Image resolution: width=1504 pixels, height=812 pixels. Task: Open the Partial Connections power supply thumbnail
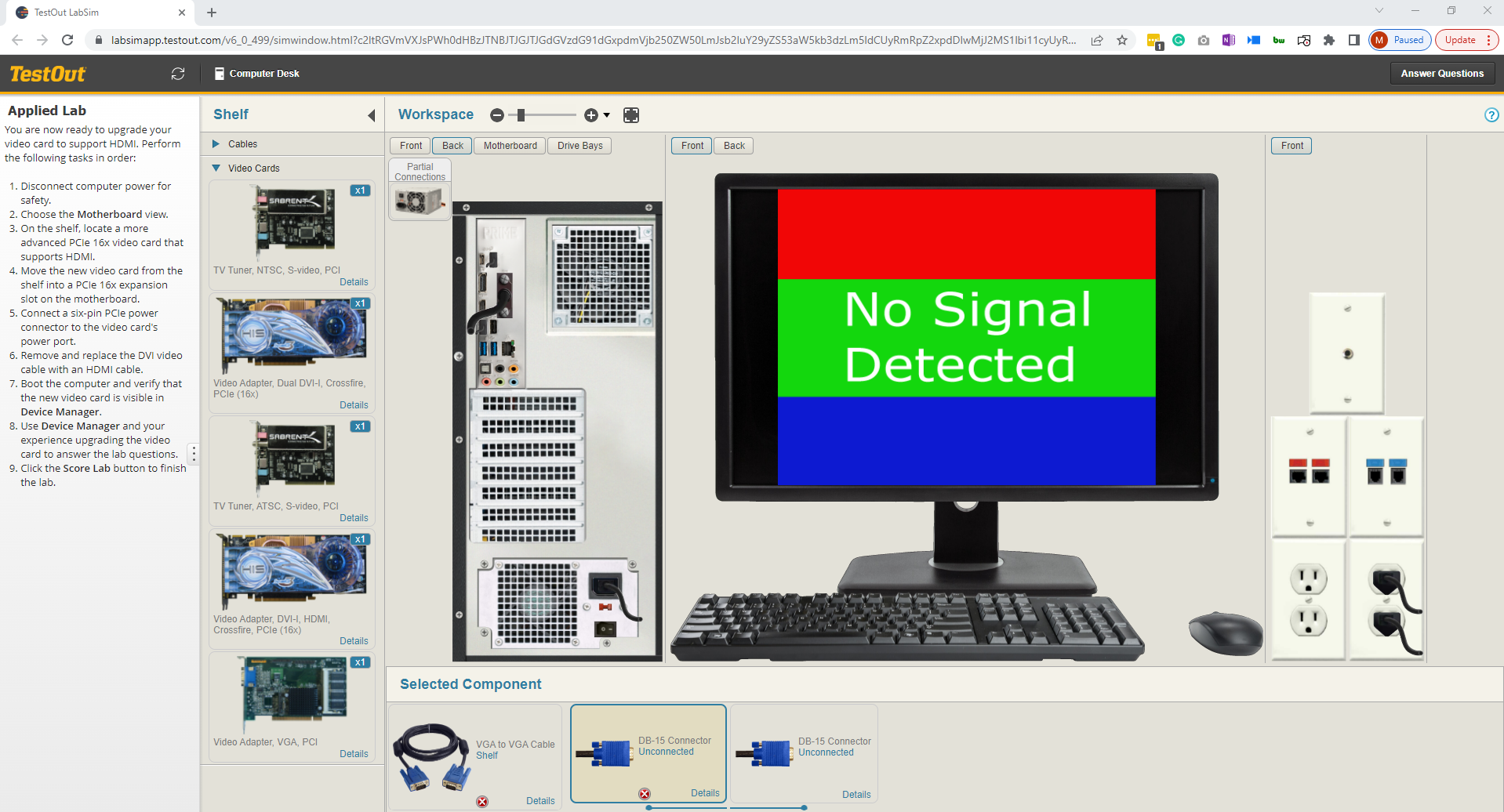tap(420, 203)
